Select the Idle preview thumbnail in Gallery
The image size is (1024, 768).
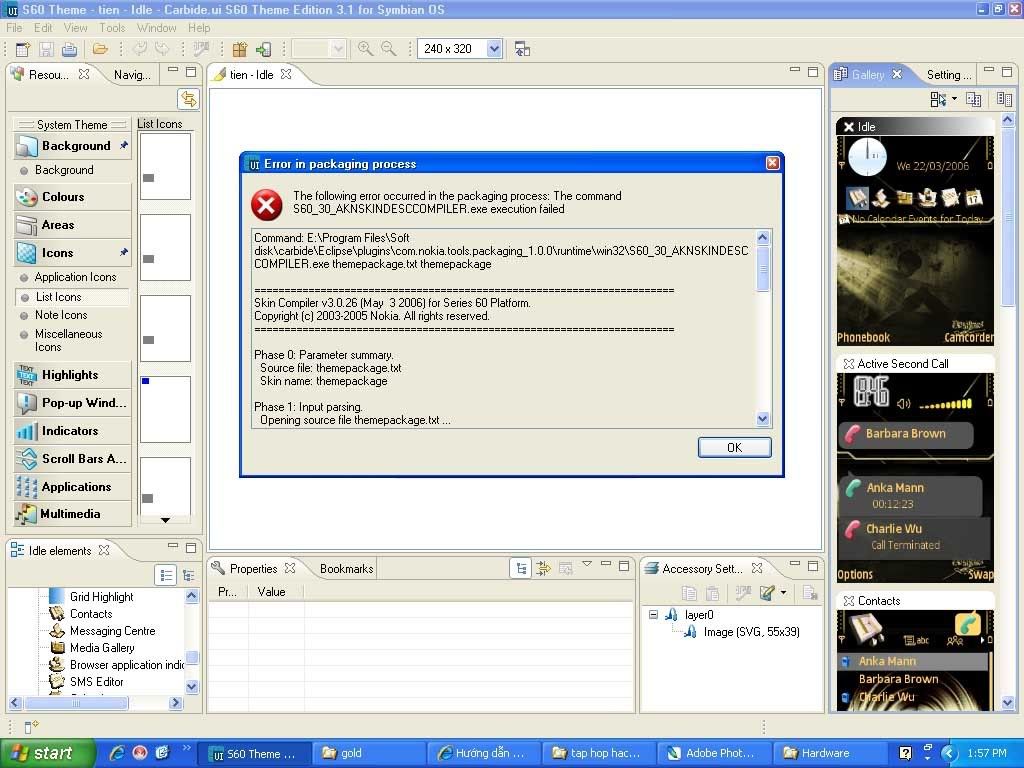pos(915,231)
